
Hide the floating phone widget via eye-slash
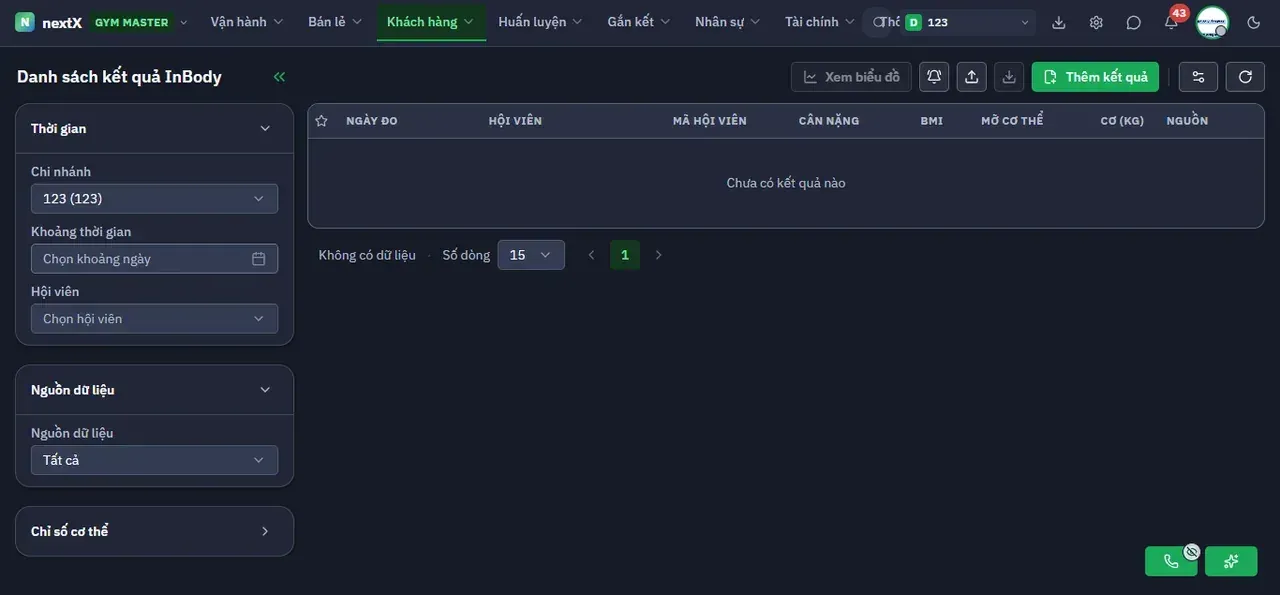(1191, 551)
